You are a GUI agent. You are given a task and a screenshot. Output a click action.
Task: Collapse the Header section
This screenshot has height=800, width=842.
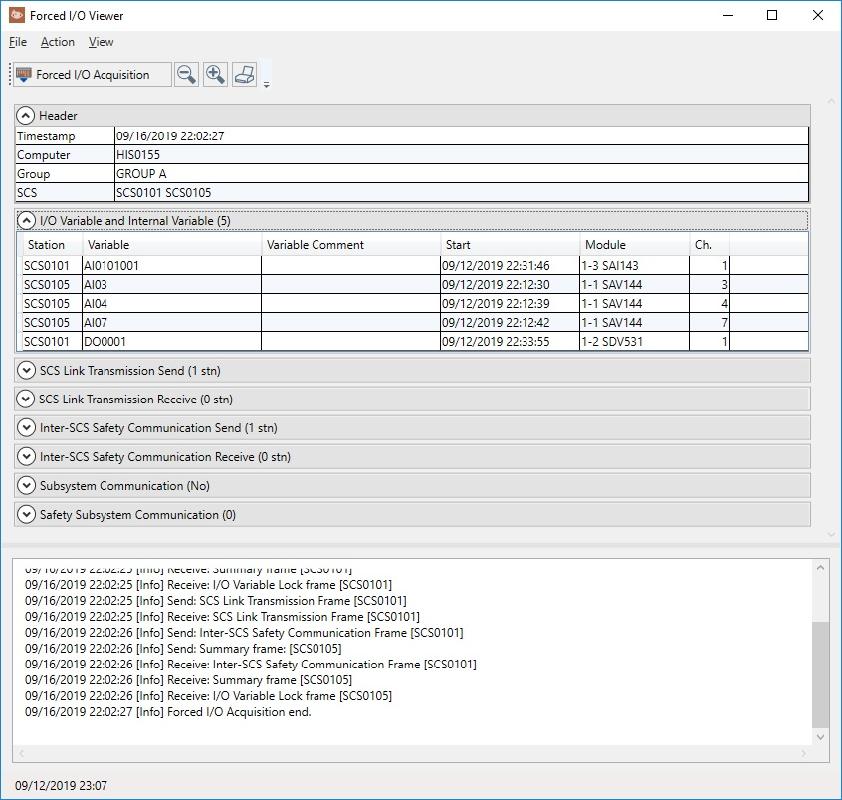(x=27, y=116)
